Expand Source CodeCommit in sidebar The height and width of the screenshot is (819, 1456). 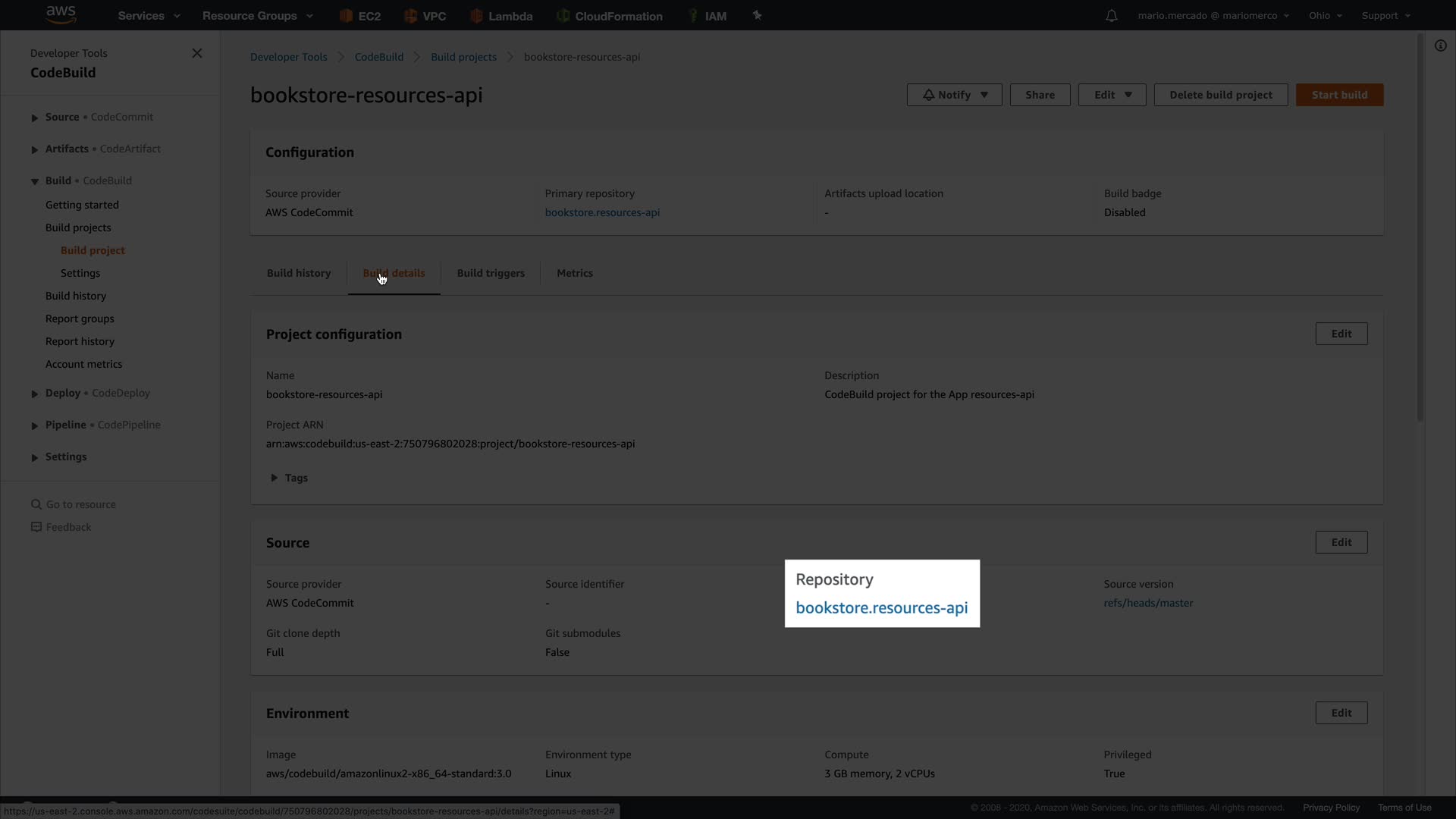[x=35, y=118]
